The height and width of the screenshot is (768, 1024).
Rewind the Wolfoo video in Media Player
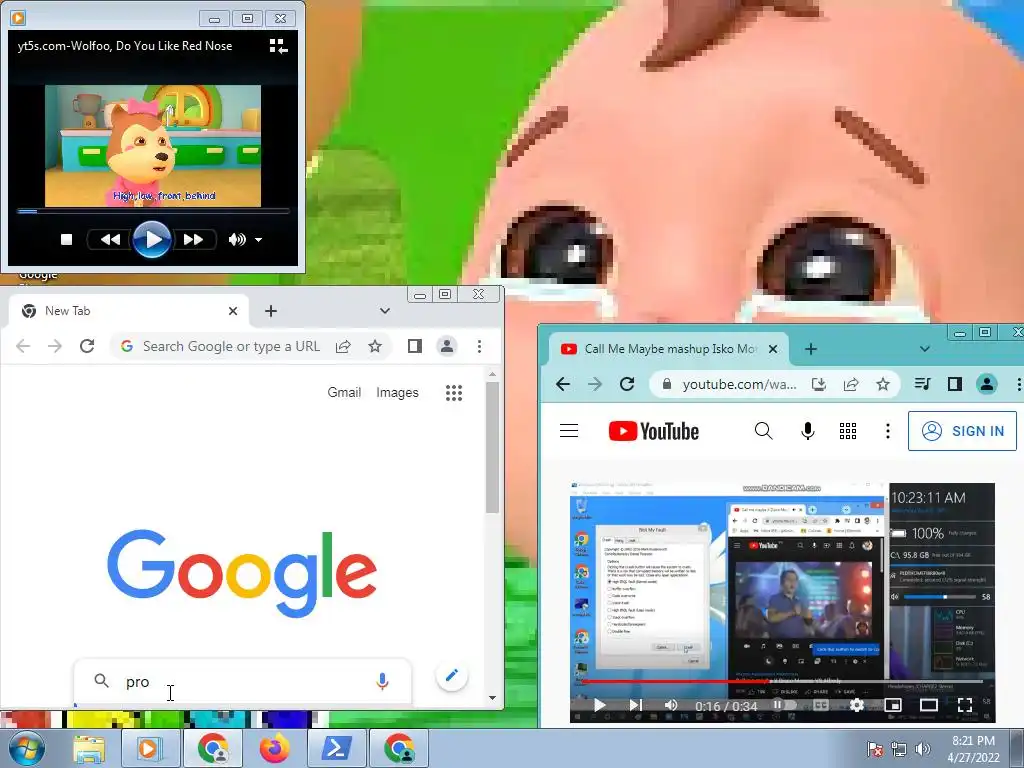[110, 240]
